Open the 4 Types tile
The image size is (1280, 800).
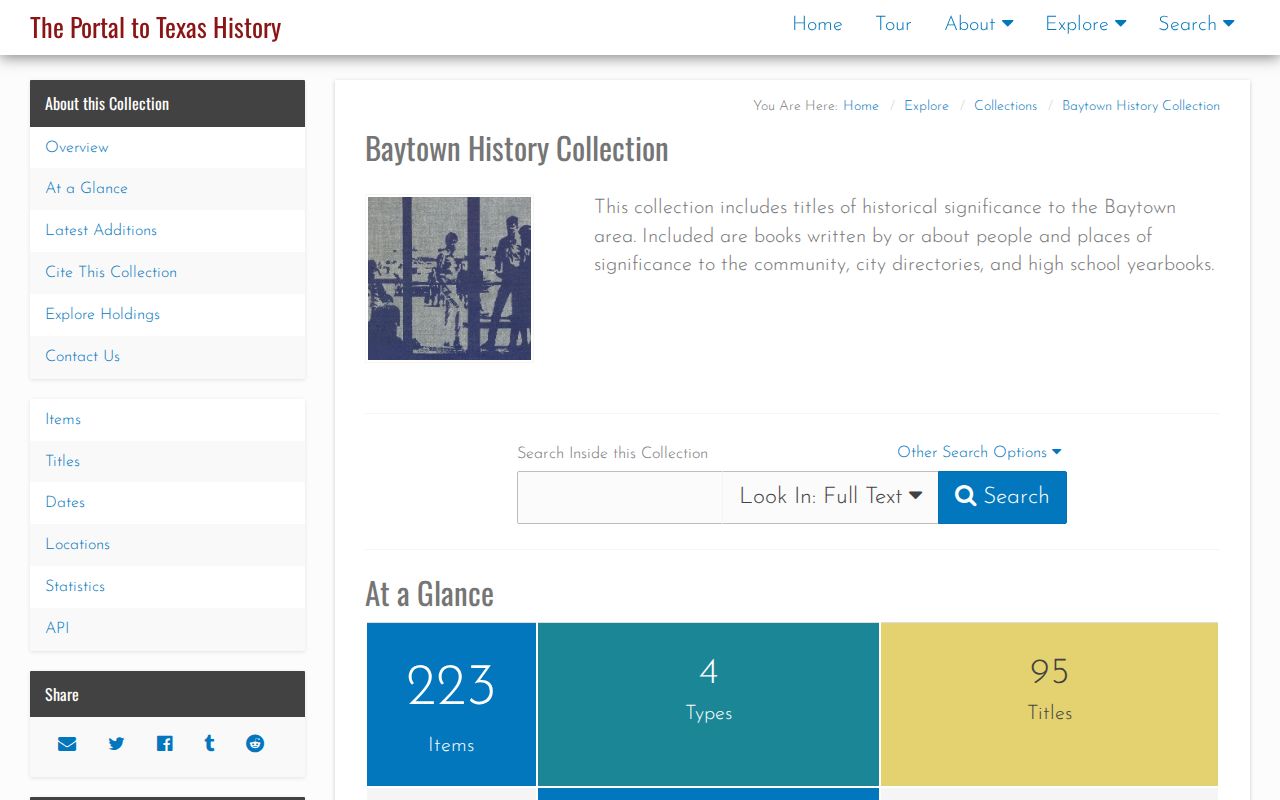(x=708, y=704)
